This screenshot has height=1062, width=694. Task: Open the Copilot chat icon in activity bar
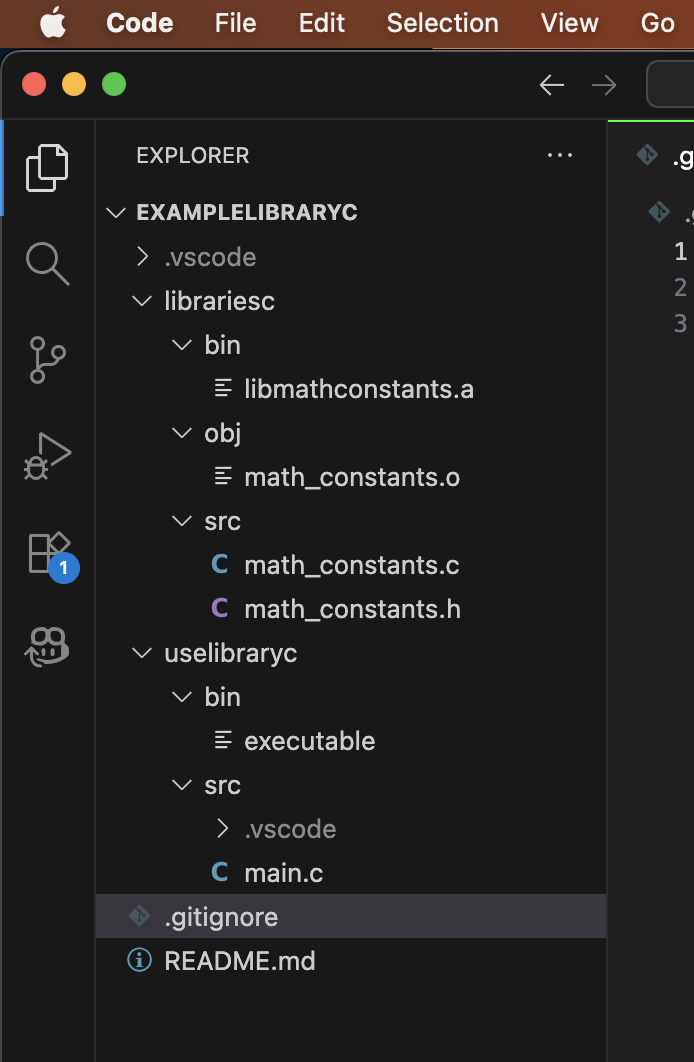pos(47,647)
